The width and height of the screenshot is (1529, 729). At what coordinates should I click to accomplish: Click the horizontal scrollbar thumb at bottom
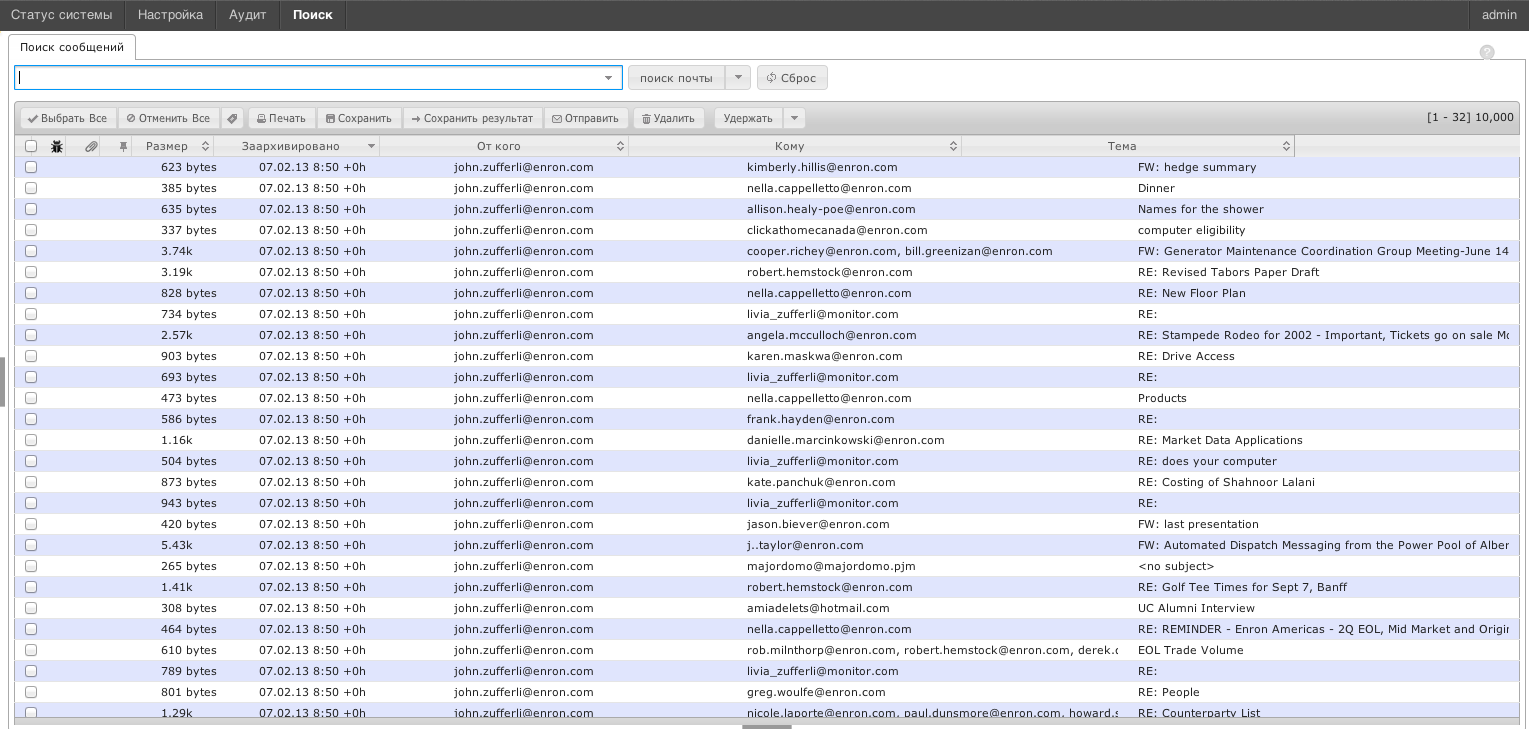(767, 727)
